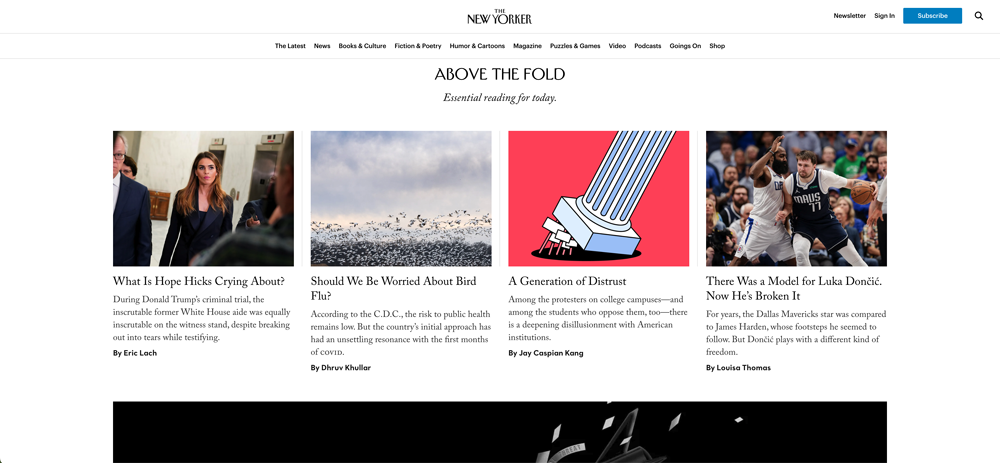Click the Luka Dončić basketball photo
Image resolution: width=1000 pixels, height=463 pixels.
click(797, 198)
